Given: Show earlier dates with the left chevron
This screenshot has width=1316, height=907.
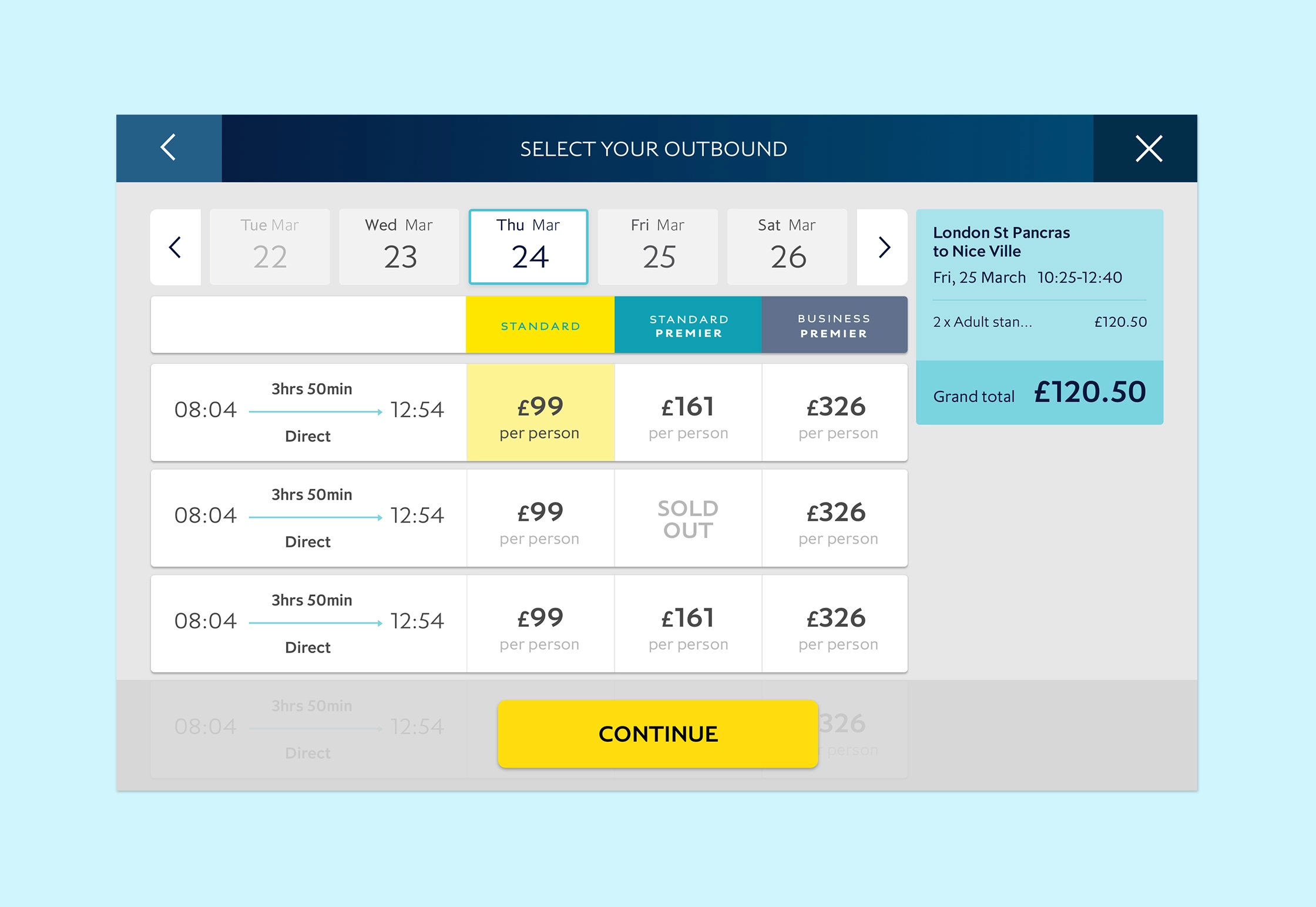Looking at the screenshot, I should [x=175, y=247].
